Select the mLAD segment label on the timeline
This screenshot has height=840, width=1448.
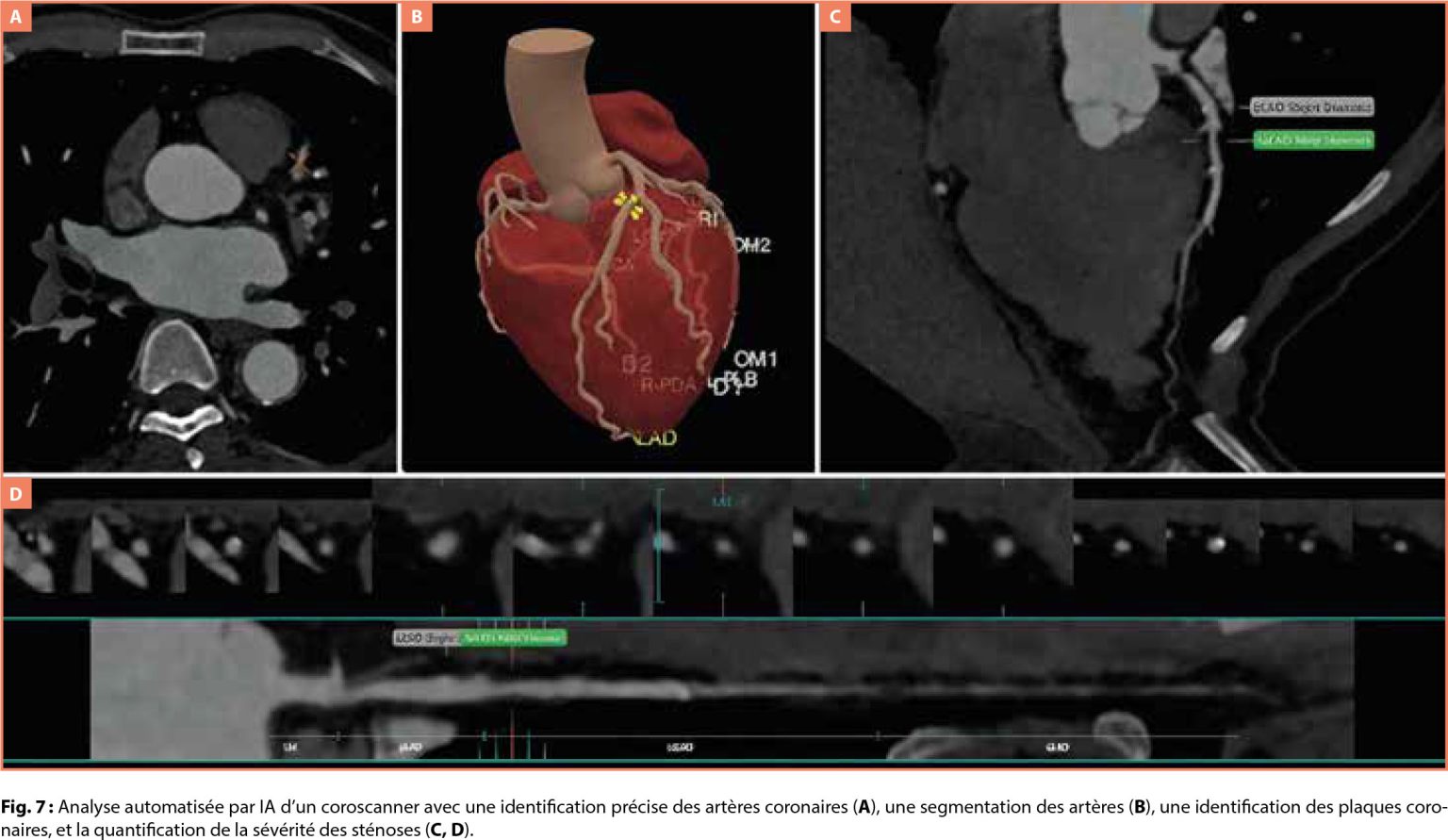pos(680,748)
